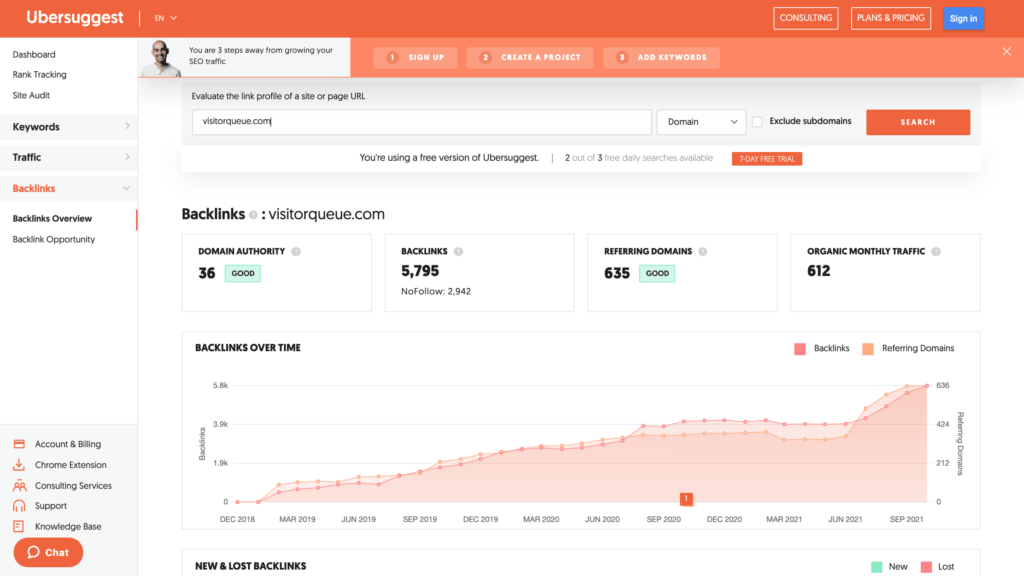
Task: Click the New legend green swatch
Action: [x=877, y=567]
